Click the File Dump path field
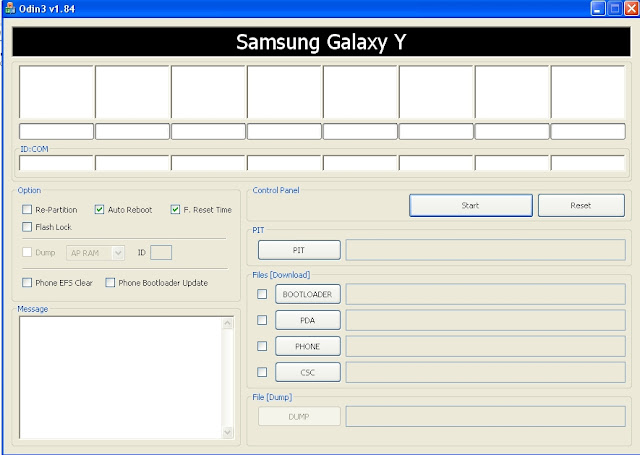Image resolution: width=640 pixels, height=455 pixels. tap(486, 417)
